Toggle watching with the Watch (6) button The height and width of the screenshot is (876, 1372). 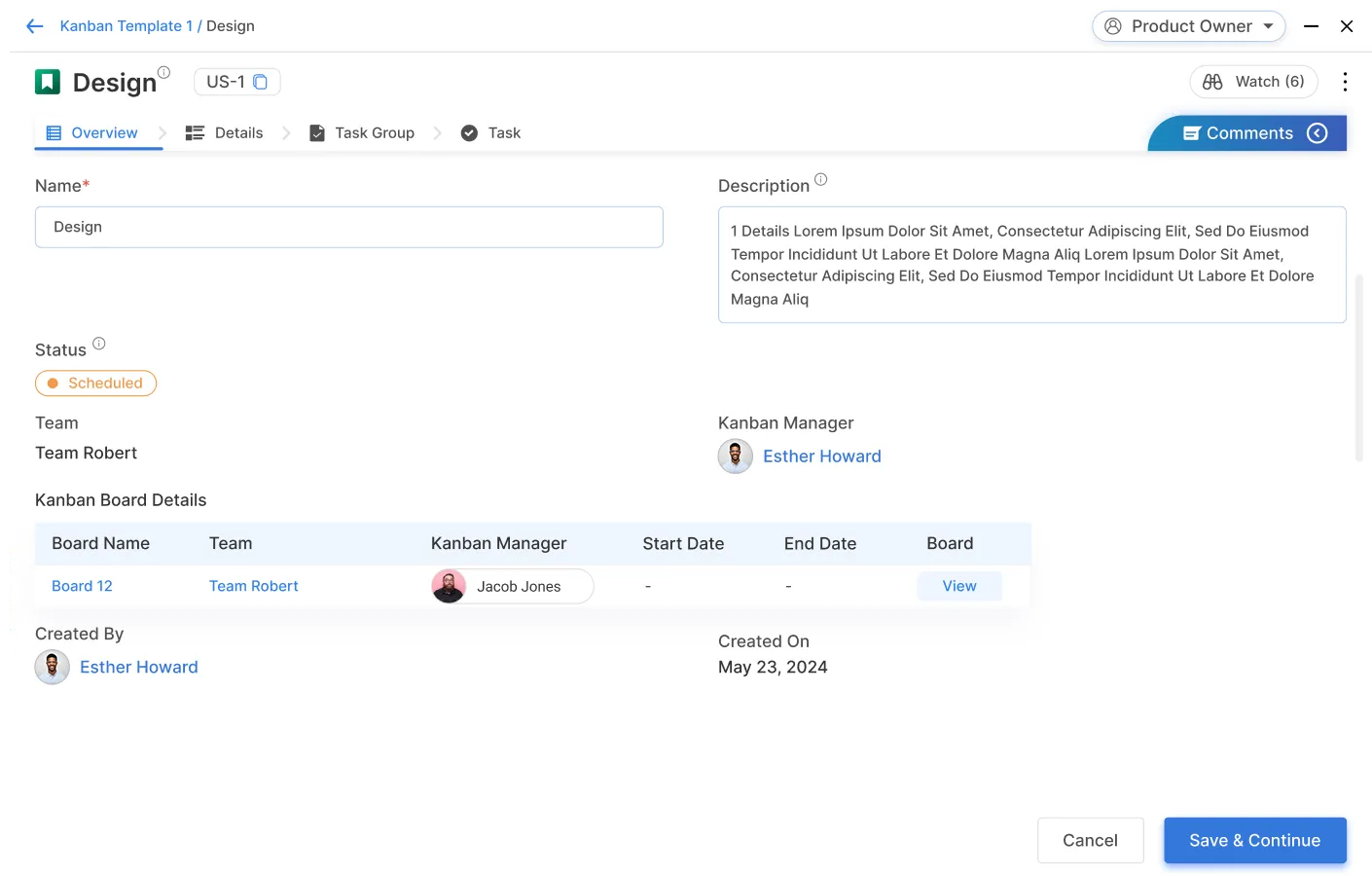pos(1253,82)
